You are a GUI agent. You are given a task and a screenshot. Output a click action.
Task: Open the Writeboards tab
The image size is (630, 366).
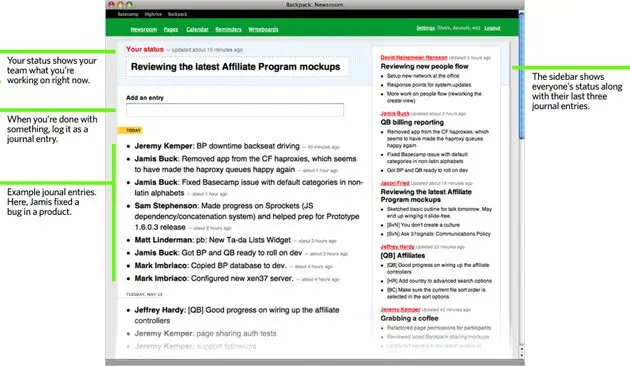click(263, 29)
